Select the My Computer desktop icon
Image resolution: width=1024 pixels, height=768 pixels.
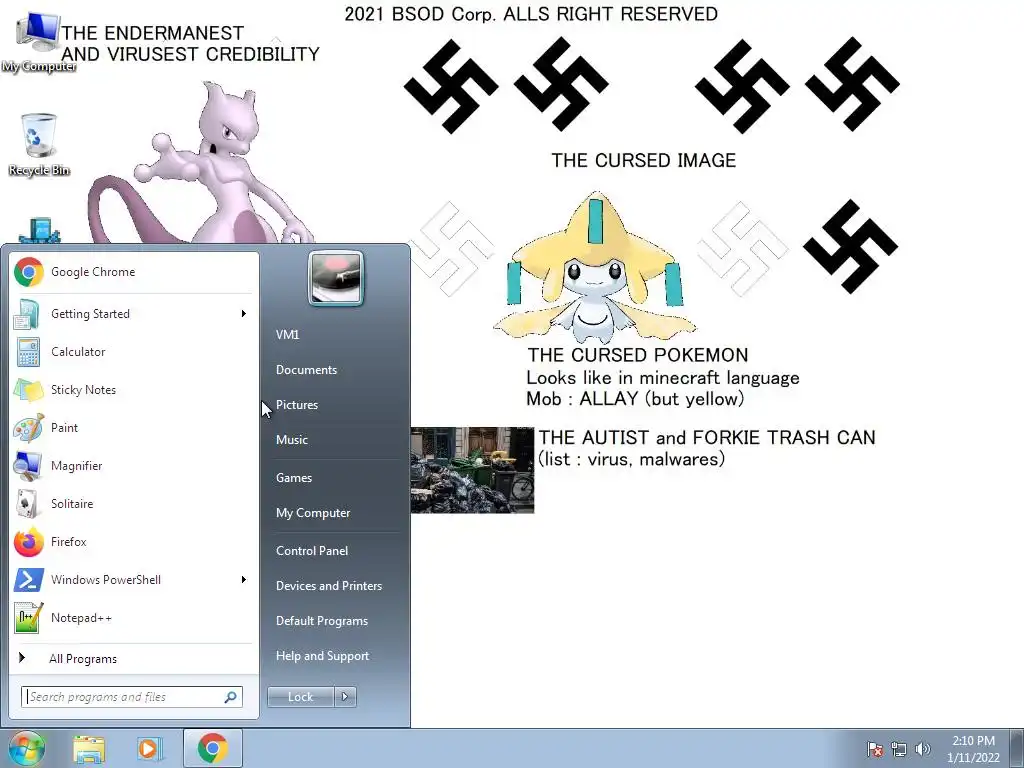(x=39, y=42)
